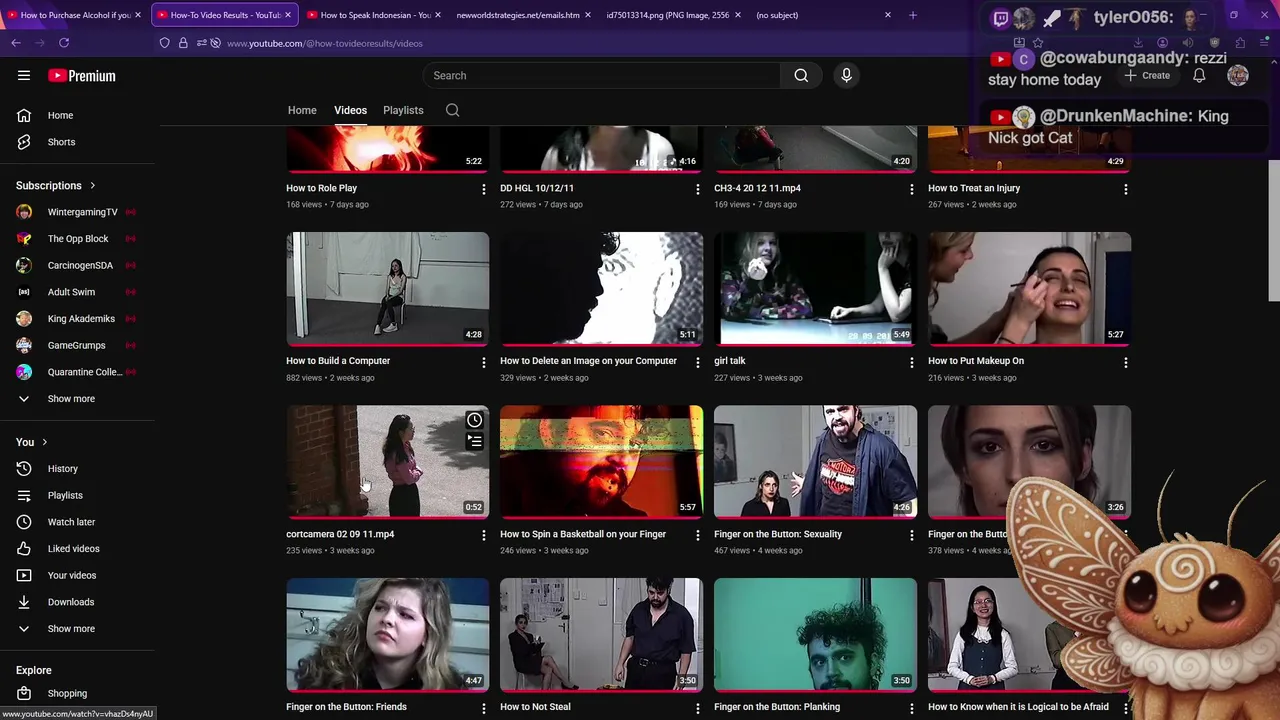Play the How to Not Steal thumbnail
Screen dimensions: 1280x720
[x=601, y=635]
